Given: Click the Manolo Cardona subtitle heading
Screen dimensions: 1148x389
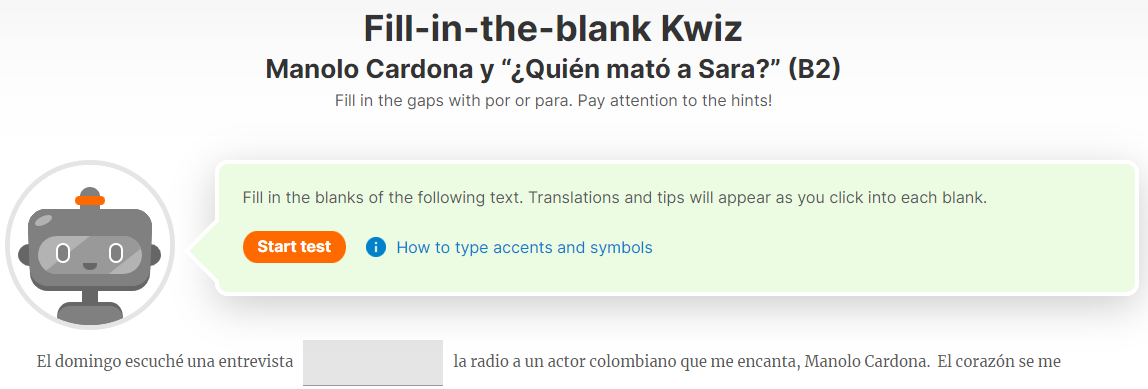Looking at the screenshot, I should 553,69.
